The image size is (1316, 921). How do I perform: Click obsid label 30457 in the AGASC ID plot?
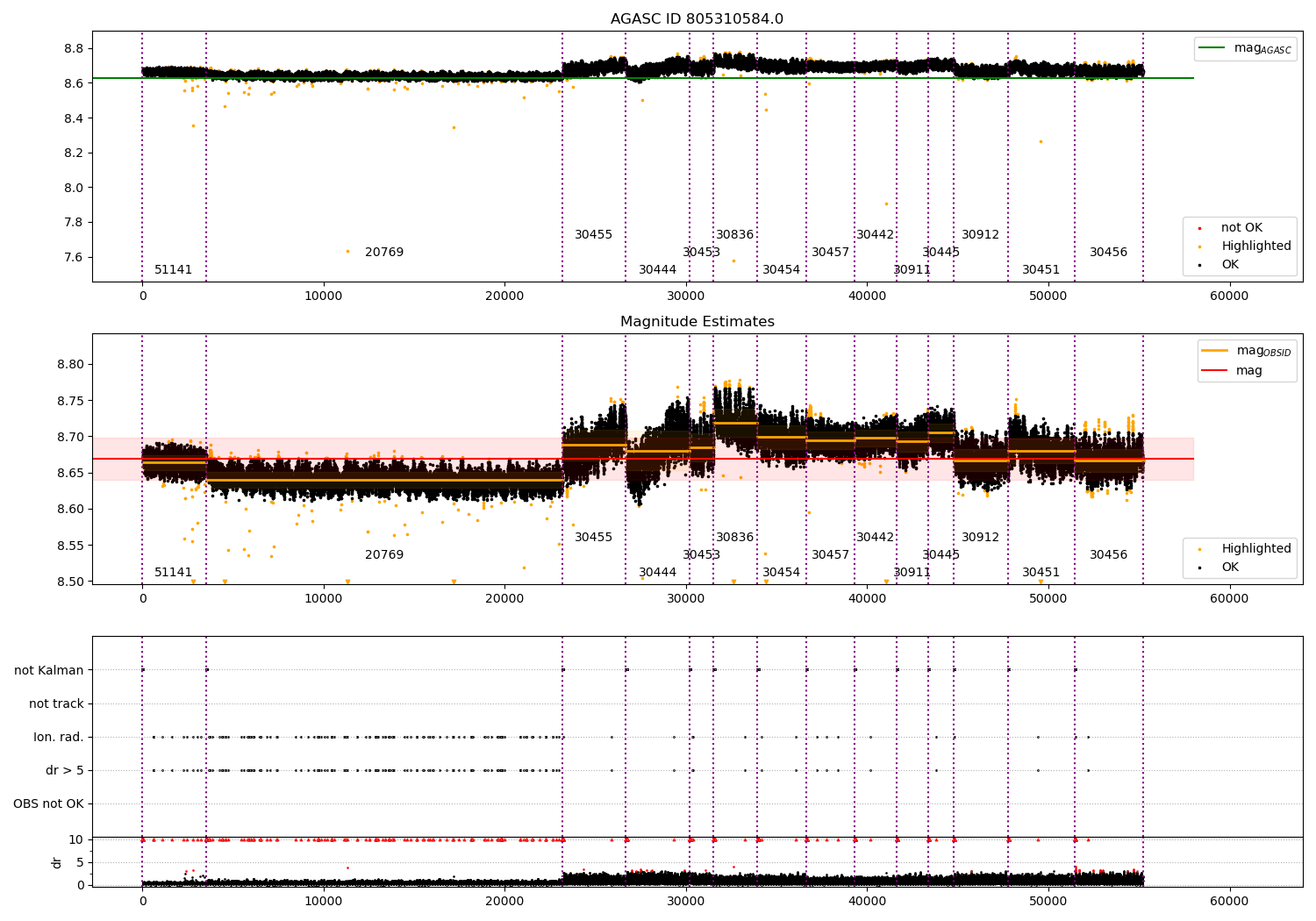click(831, 253)
